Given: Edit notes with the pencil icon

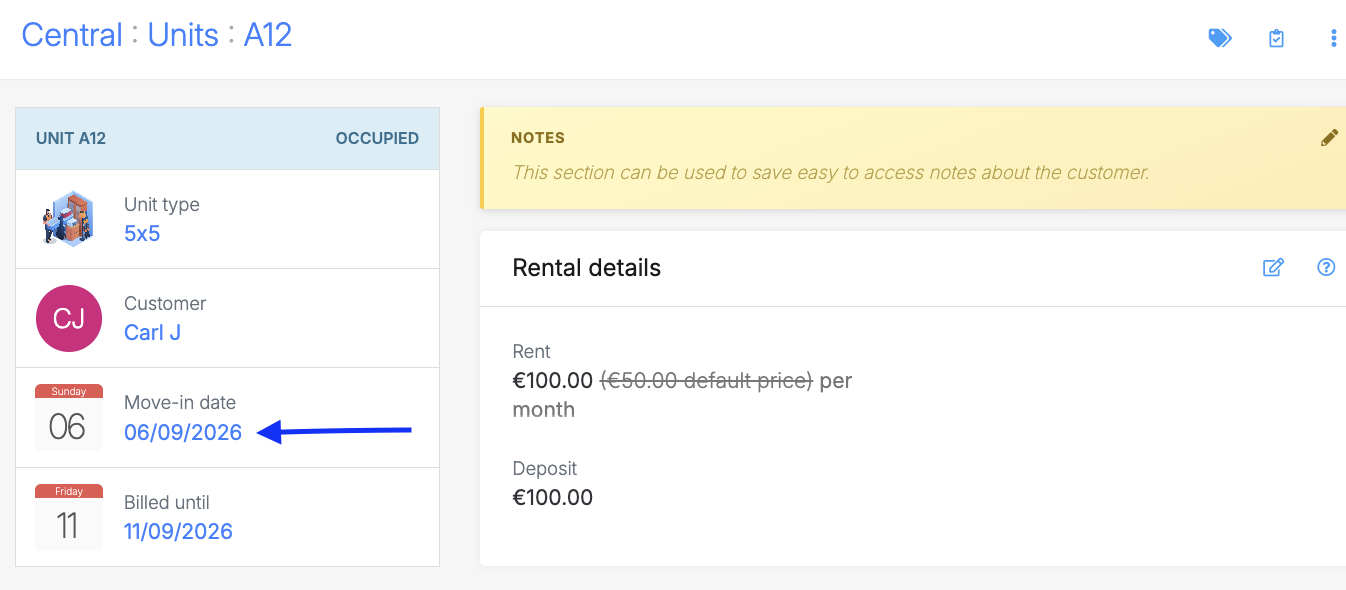Looking at the screenshot, I should (1329, 138).
